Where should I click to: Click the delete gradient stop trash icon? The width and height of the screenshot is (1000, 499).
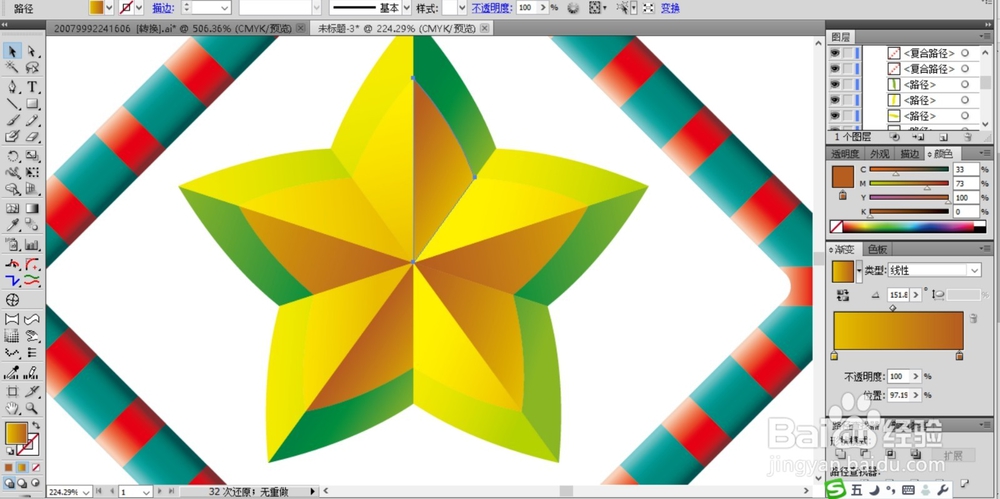click(x=973, y=317)
